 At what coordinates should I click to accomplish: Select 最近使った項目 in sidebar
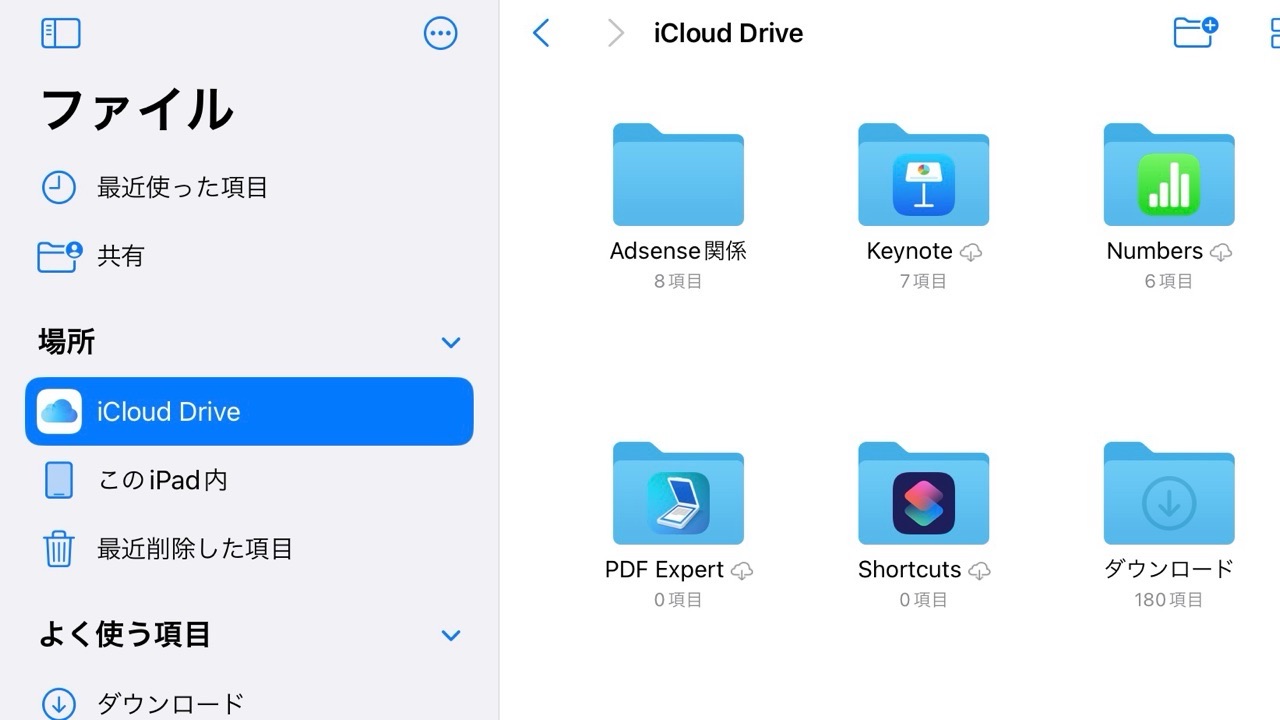(x=182, y=188)
